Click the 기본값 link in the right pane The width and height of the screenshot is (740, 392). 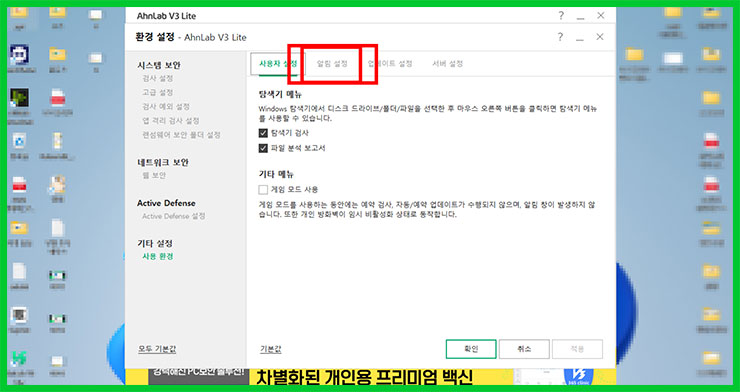271,350
